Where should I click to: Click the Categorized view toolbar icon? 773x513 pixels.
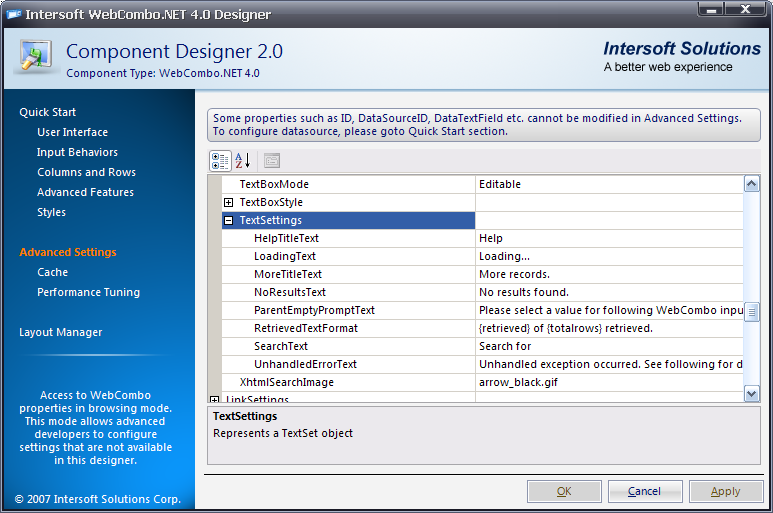click(221, 161)
